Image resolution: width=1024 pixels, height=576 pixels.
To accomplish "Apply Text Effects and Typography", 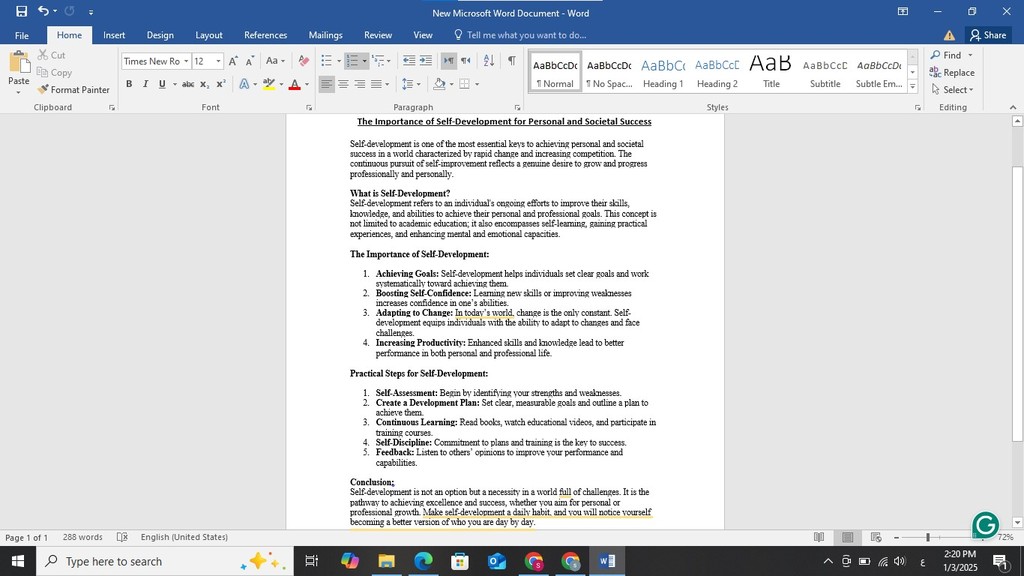I will pos(244,84).
